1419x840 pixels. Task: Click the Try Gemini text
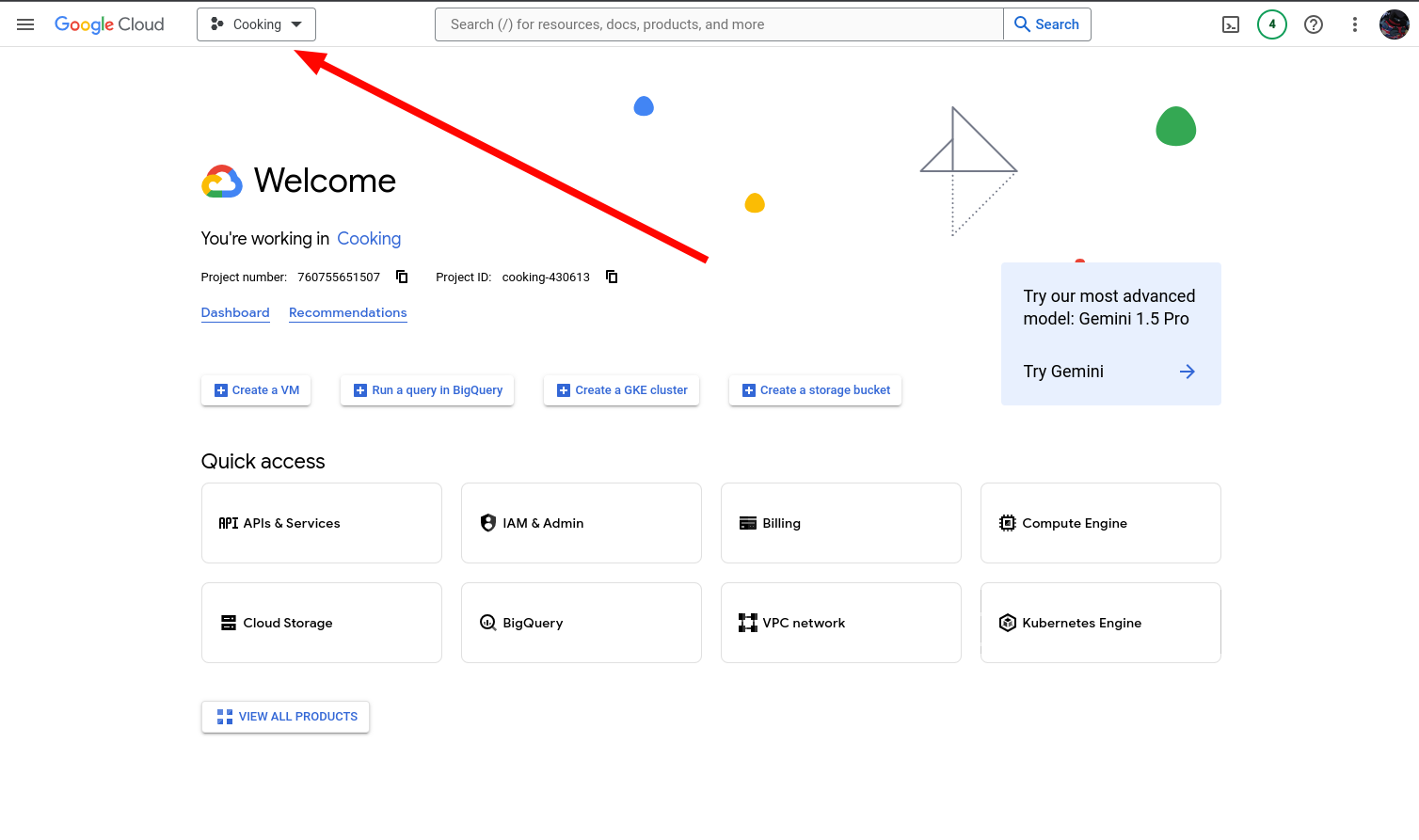click(x=1063, y=372)
